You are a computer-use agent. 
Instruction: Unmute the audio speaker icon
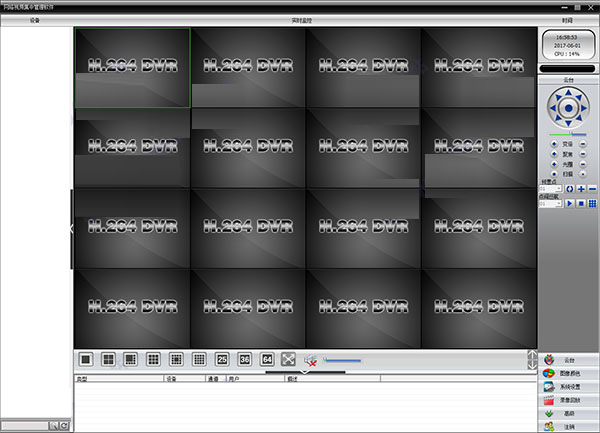click(310, 359)
